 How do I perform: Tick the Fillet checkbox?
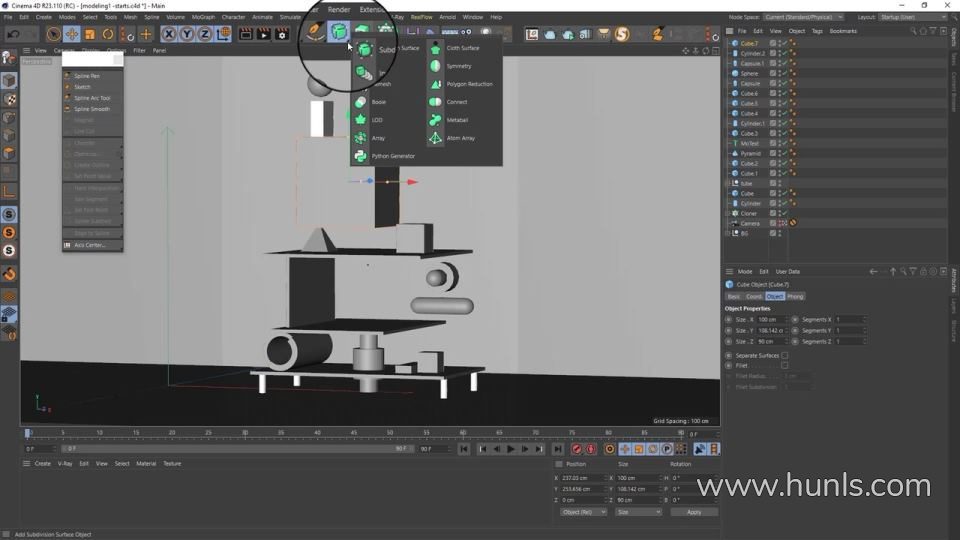point(784,365)
